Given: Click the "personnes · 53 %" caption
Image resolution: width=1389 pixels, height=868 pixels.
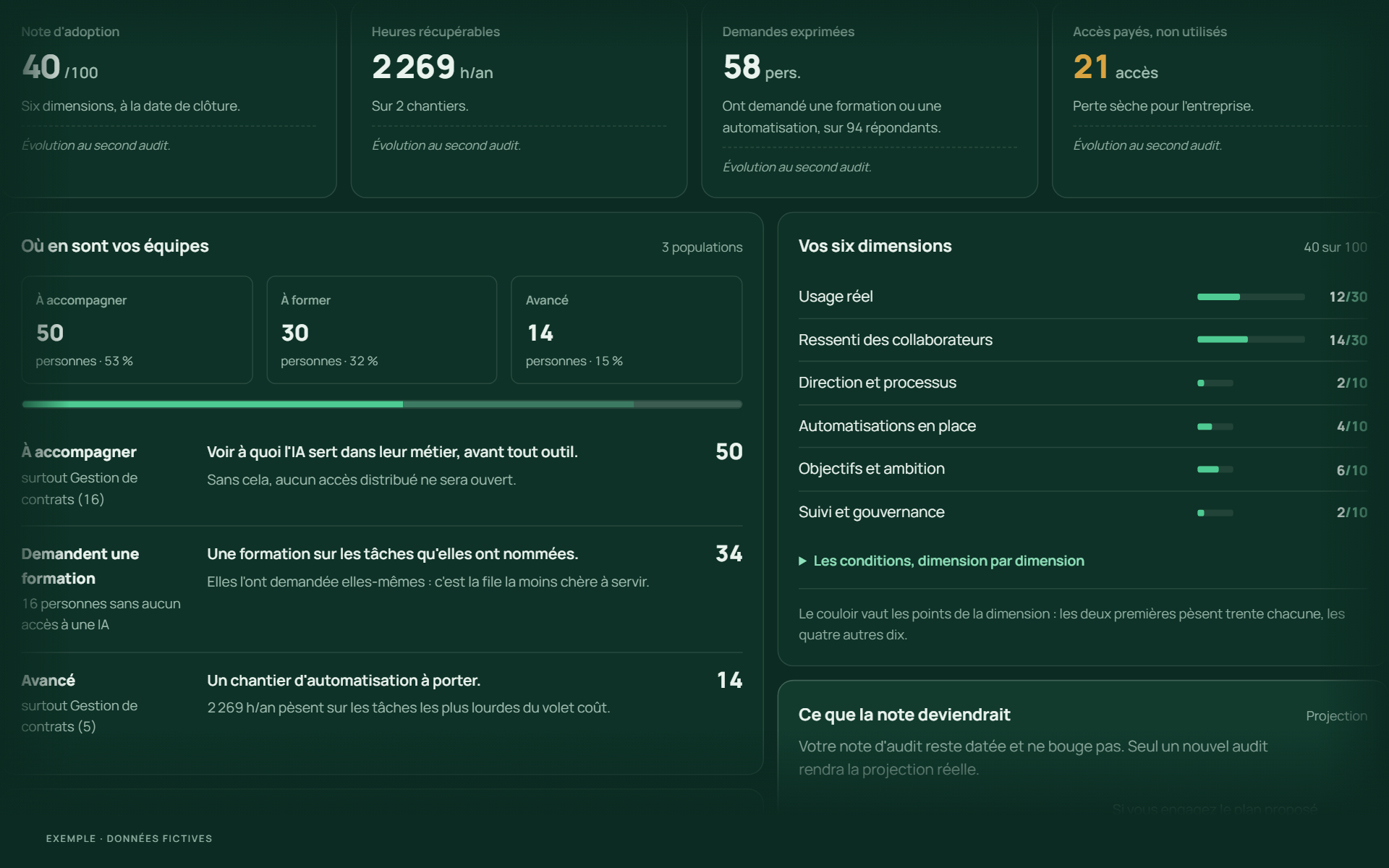Looking at the screenshot, I should 85,361.
